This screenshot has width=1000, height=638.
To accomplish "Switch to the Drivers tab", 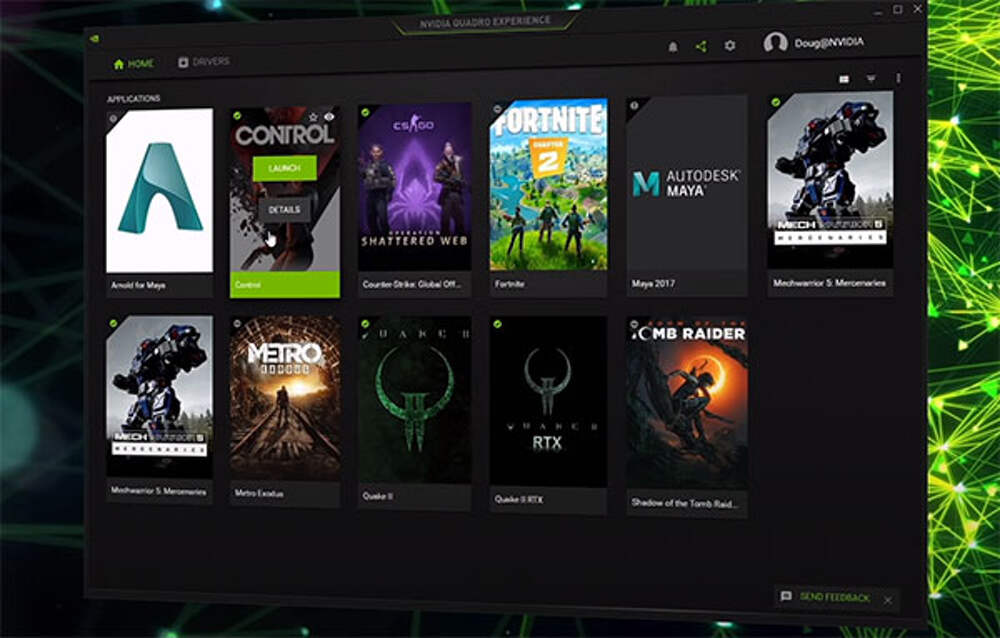I will [204, 62].
